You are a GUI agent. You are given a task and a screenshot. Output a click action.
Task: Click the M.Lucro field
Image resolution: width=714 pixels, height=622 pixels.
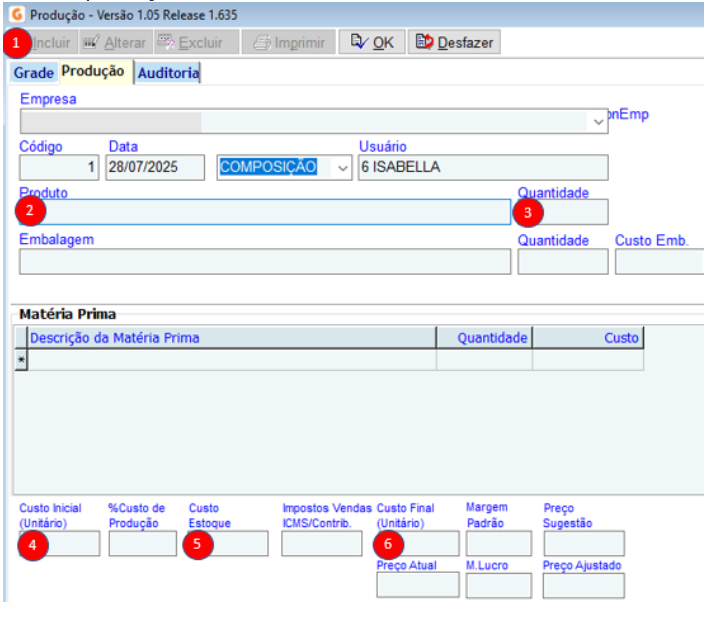(499, 585)
